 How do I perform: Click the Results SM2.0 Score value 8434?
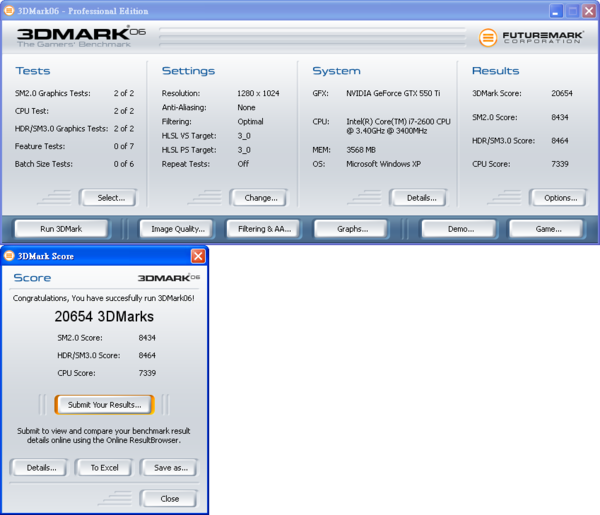[x=559, y=117]
